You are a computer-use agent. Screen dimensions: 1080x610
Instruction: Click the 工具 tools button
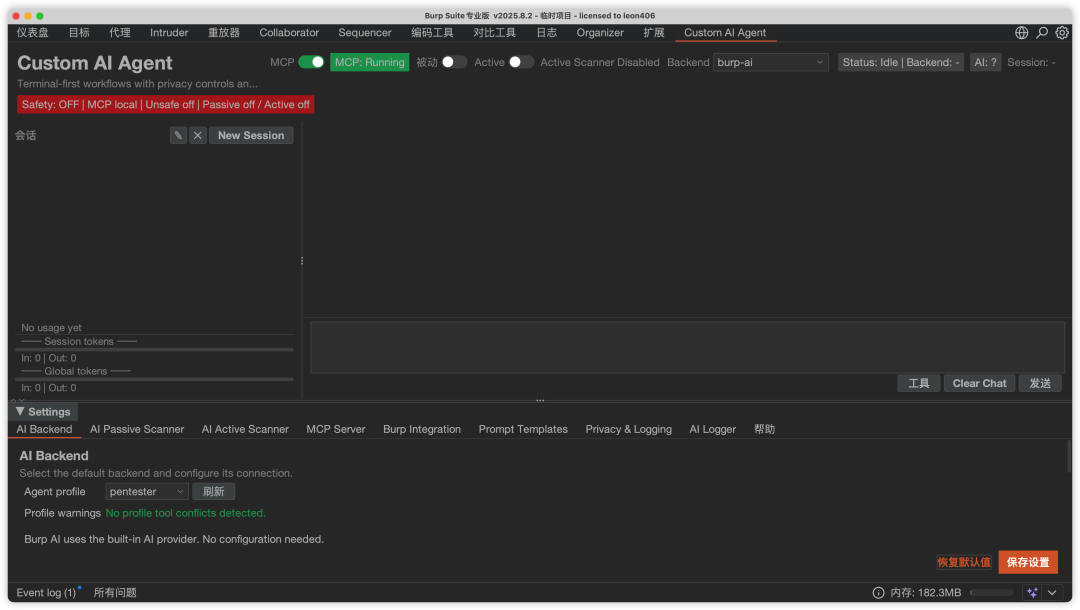click(919, 383)
